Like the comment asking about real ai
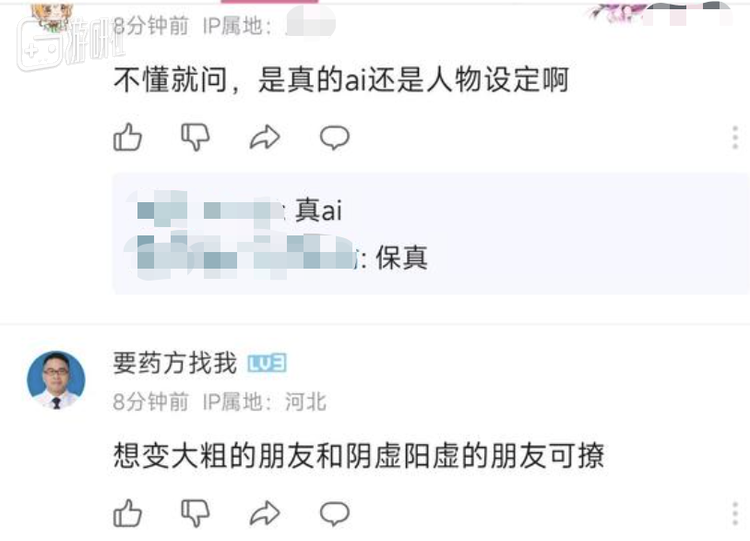Viewport: 750px width, 541px height. (128, 137)
